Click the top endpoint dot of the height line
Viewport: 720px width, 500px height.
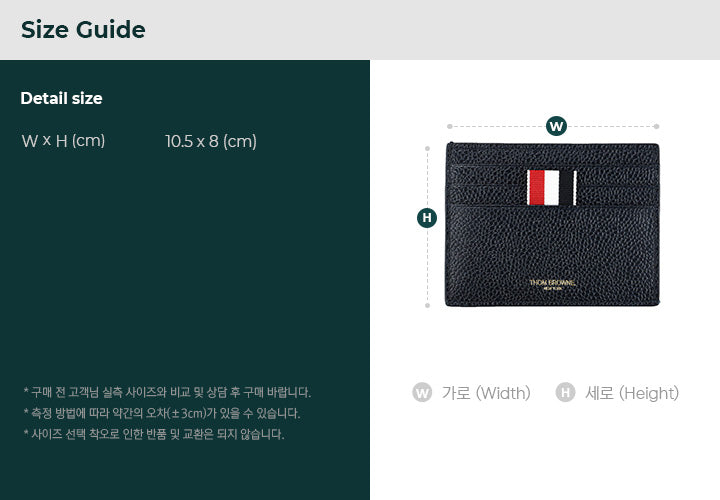pos(428,148)
